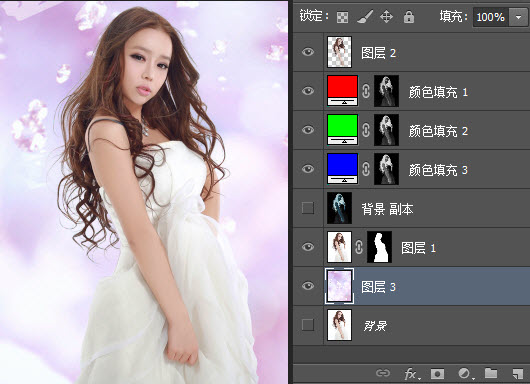Show the 背景 layer
530x384 pixels.
coord(308,325)
